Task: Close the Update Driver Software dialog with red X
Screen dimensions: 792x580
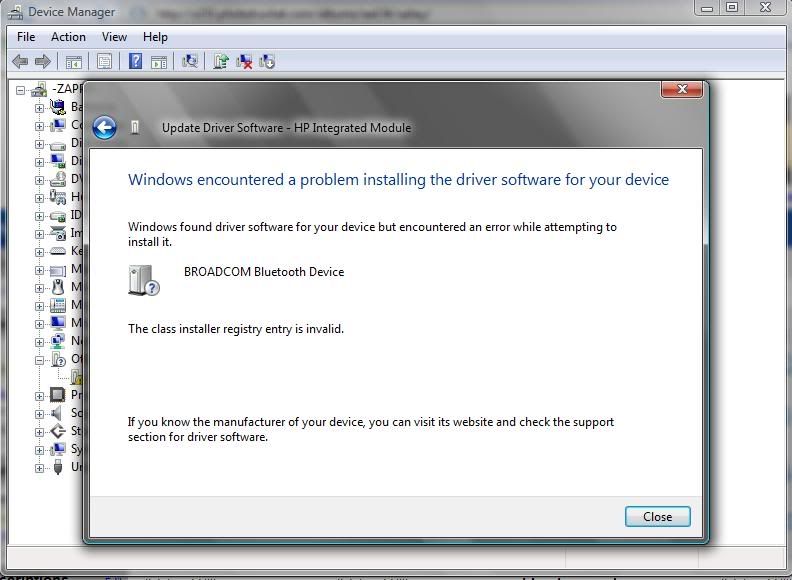Action: [x=682, y=89]
